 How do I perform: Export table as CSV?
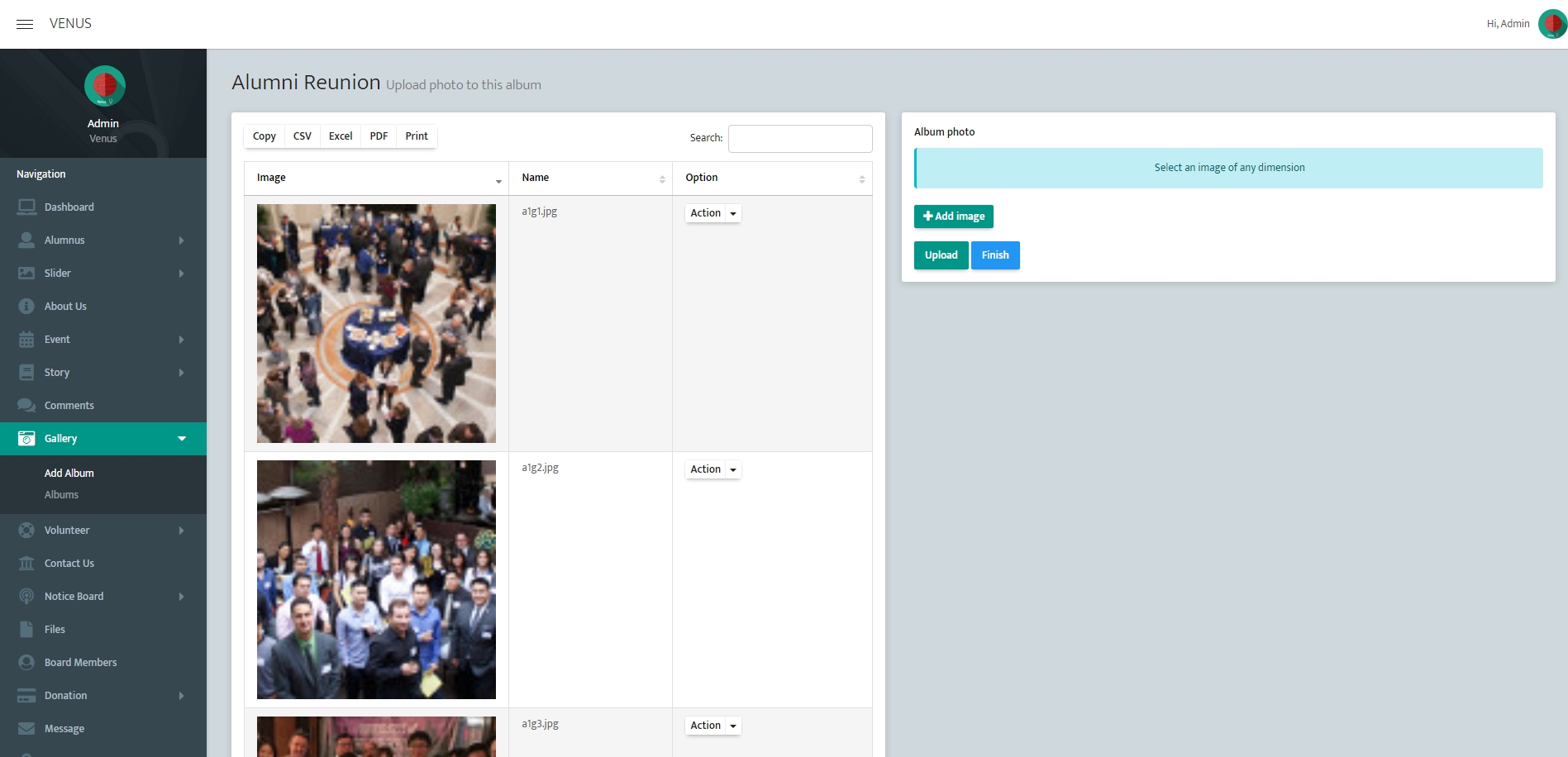click(303, 136)
